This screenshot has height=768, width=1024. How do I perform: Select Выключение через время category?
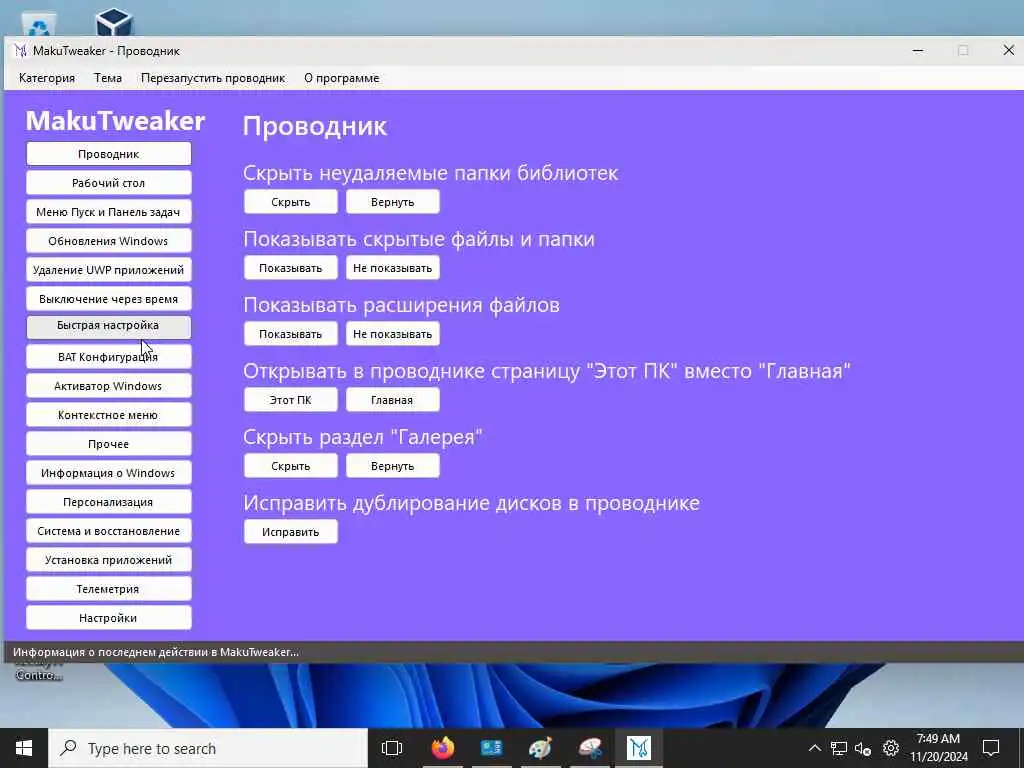point(108,298)
